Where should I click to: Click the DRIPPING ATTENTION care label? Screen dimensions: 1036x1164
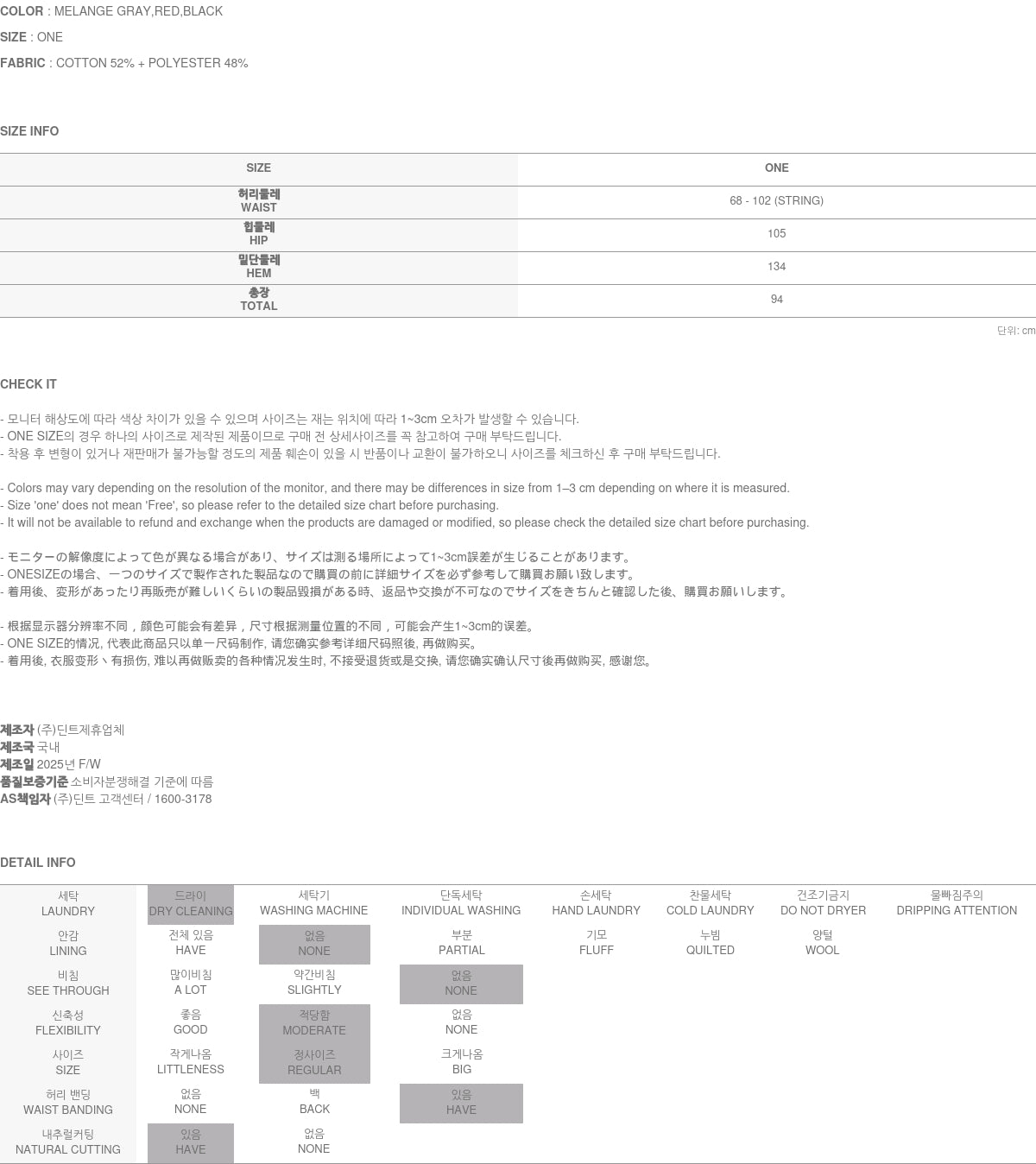[957, 904]
